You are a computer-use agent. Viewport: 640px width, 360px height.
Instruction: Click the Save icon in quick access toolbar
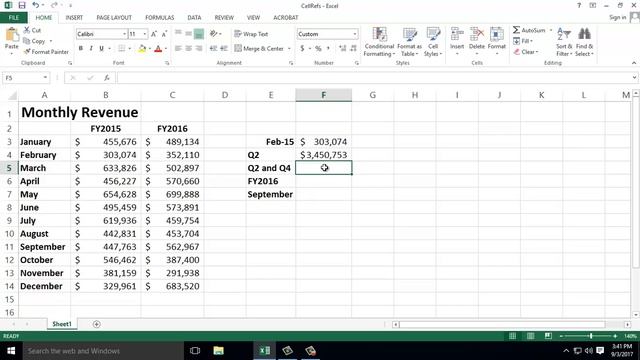point(22,5)
